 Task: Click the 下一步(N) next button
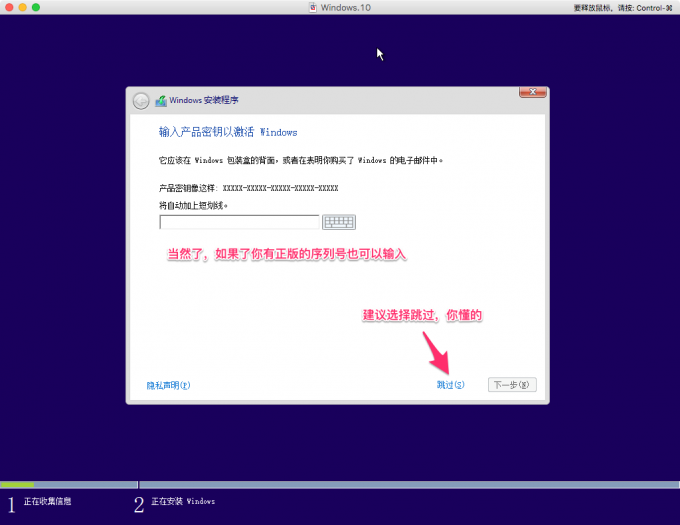(x=512, y=385)
